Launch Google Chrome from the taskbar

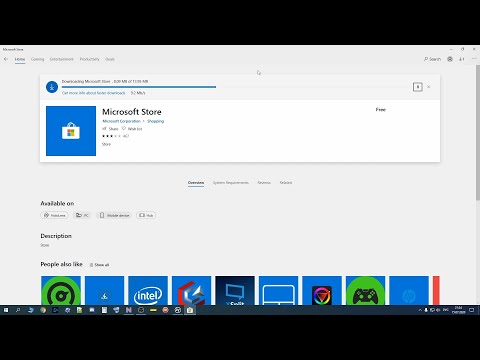pos(43,310)
